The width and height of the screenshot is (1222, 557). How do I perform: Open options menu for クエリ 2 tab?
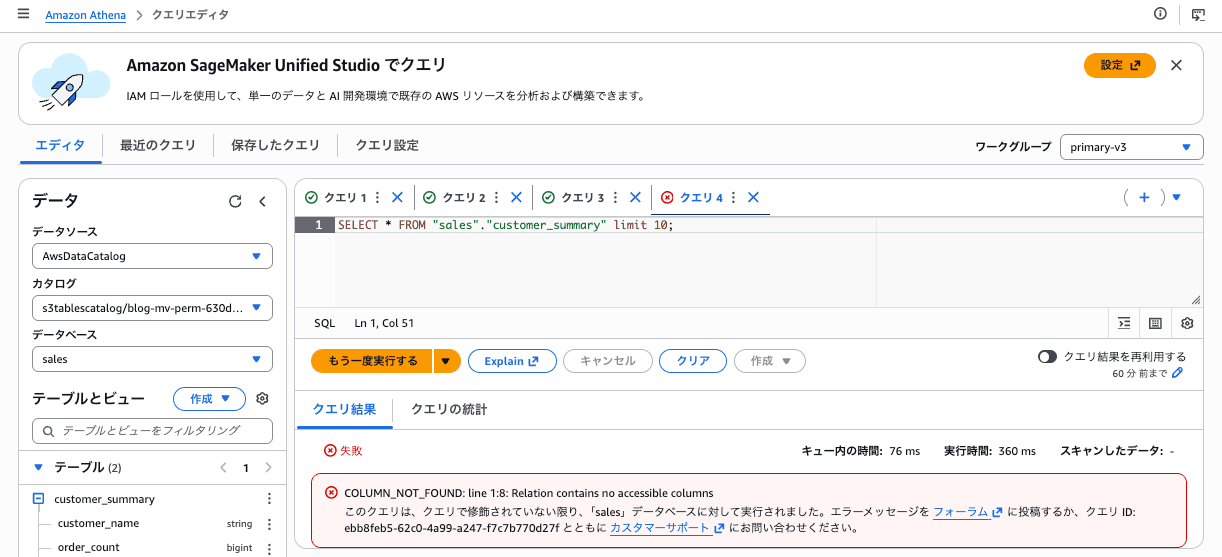pyautogui.click(x=497, y=198)
